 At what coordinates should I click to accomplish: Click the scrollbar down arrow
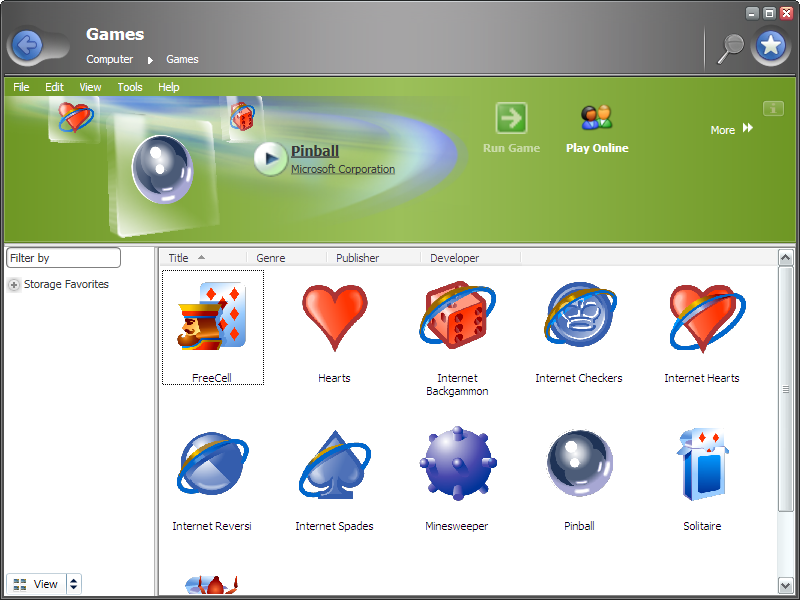coord(785,585)
